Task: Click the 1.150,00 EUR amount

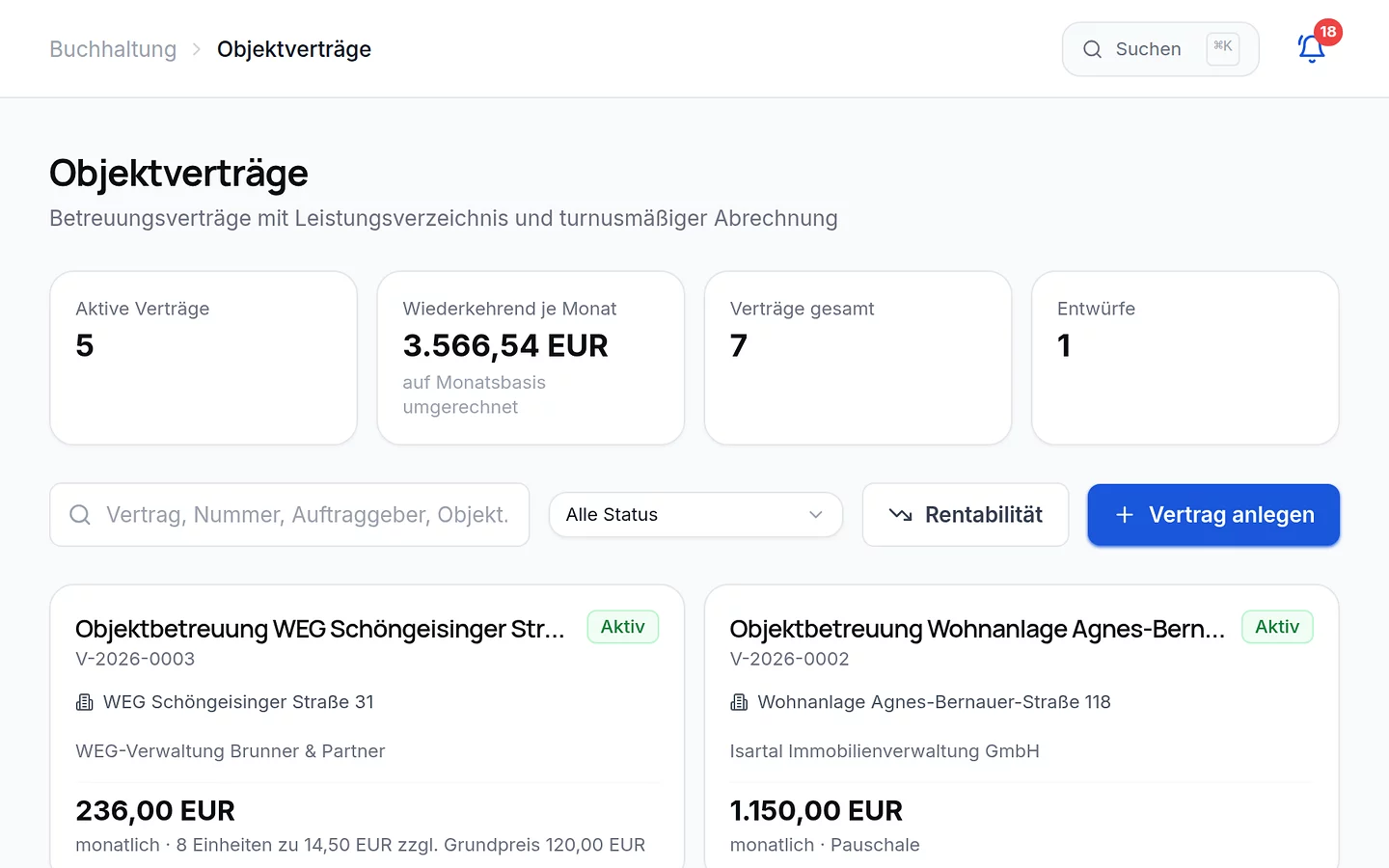Action: click(816, 811)
